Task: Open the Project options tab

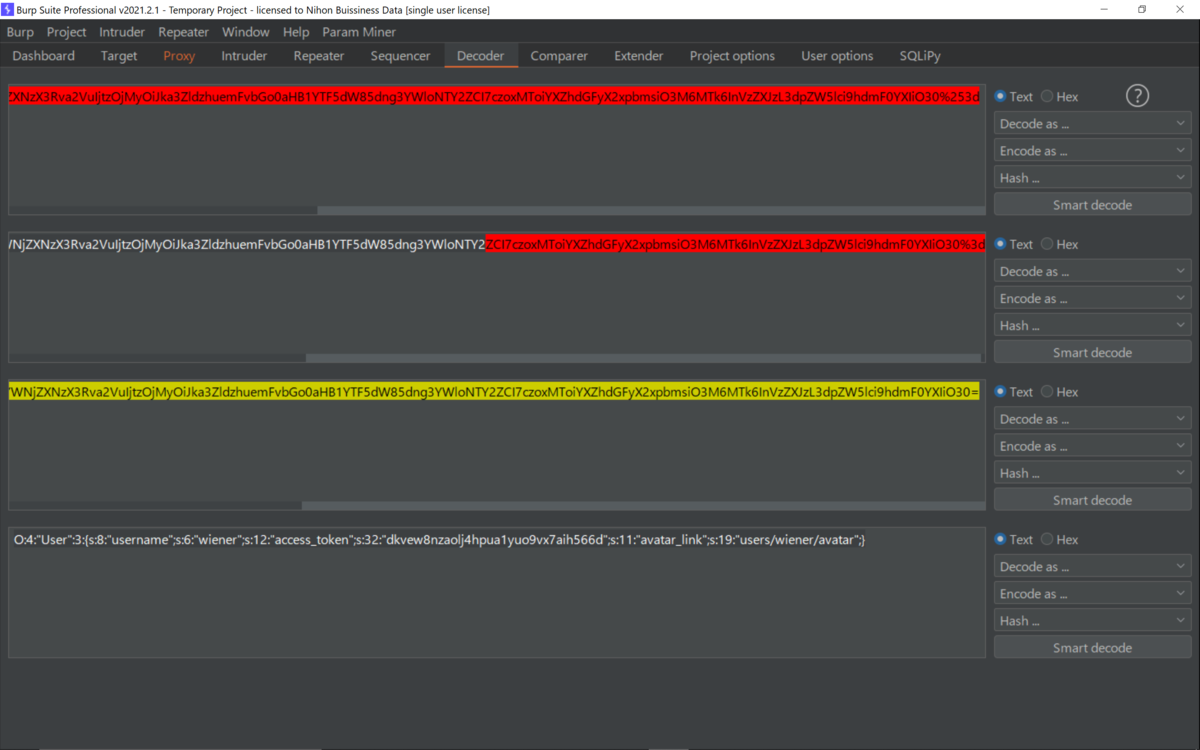Action: 732,56
